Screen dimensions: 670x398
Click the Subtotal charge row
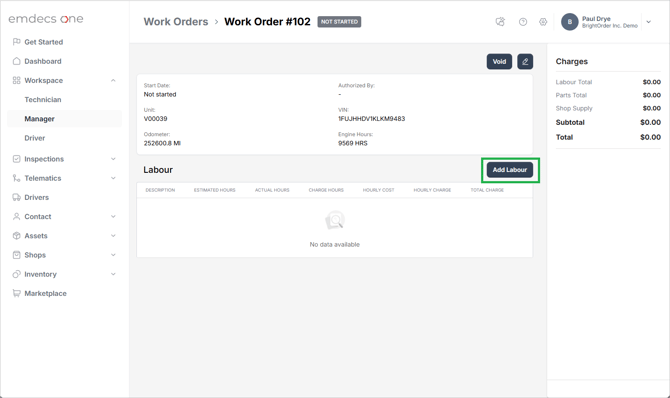coord(608,122)
